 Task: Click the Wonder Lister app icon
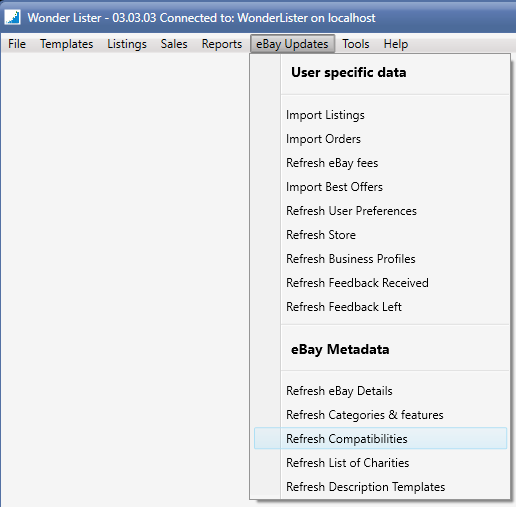[x=13, y=17]
